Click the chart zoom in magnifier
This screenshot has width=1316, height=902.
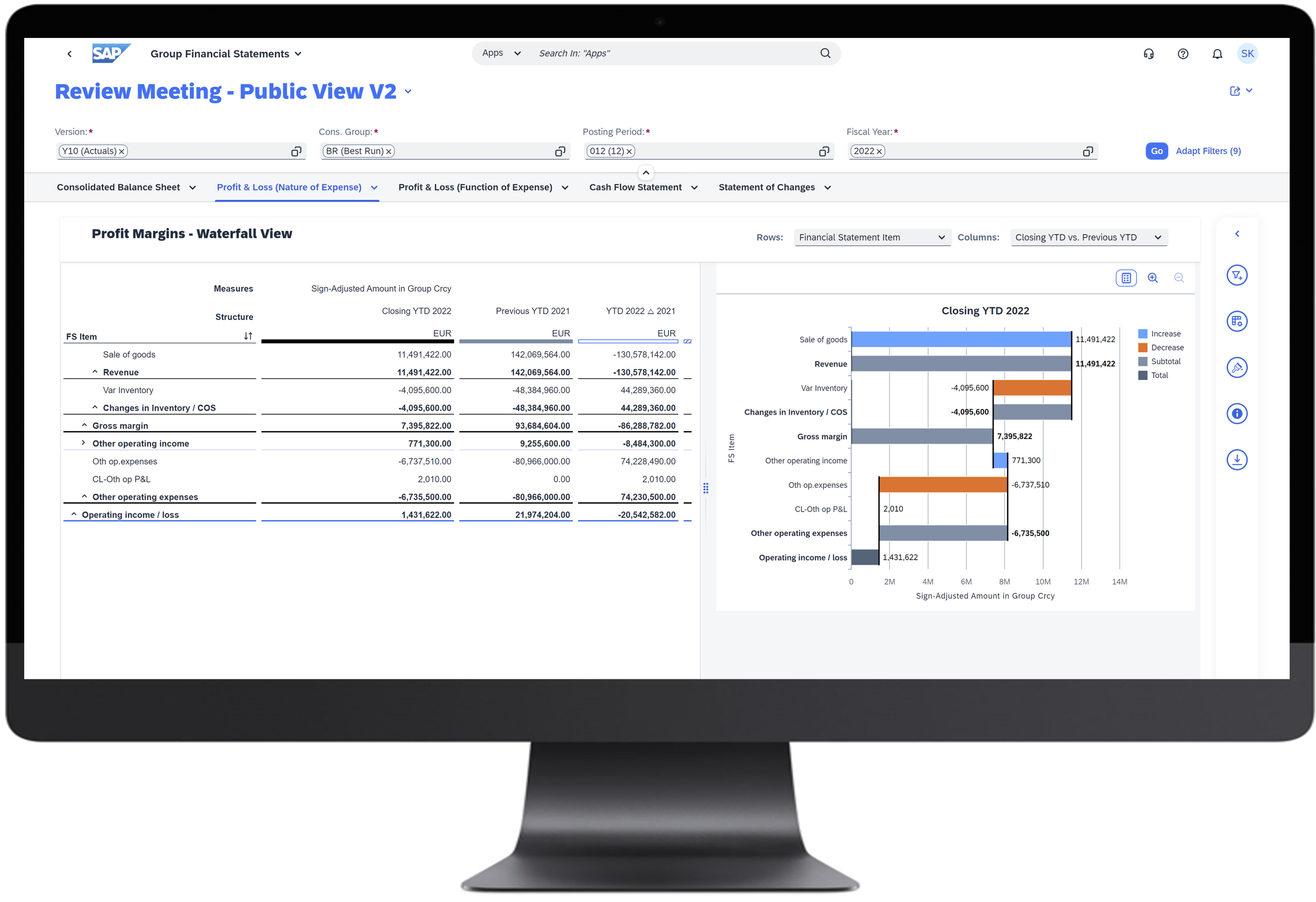[1152, 277]
